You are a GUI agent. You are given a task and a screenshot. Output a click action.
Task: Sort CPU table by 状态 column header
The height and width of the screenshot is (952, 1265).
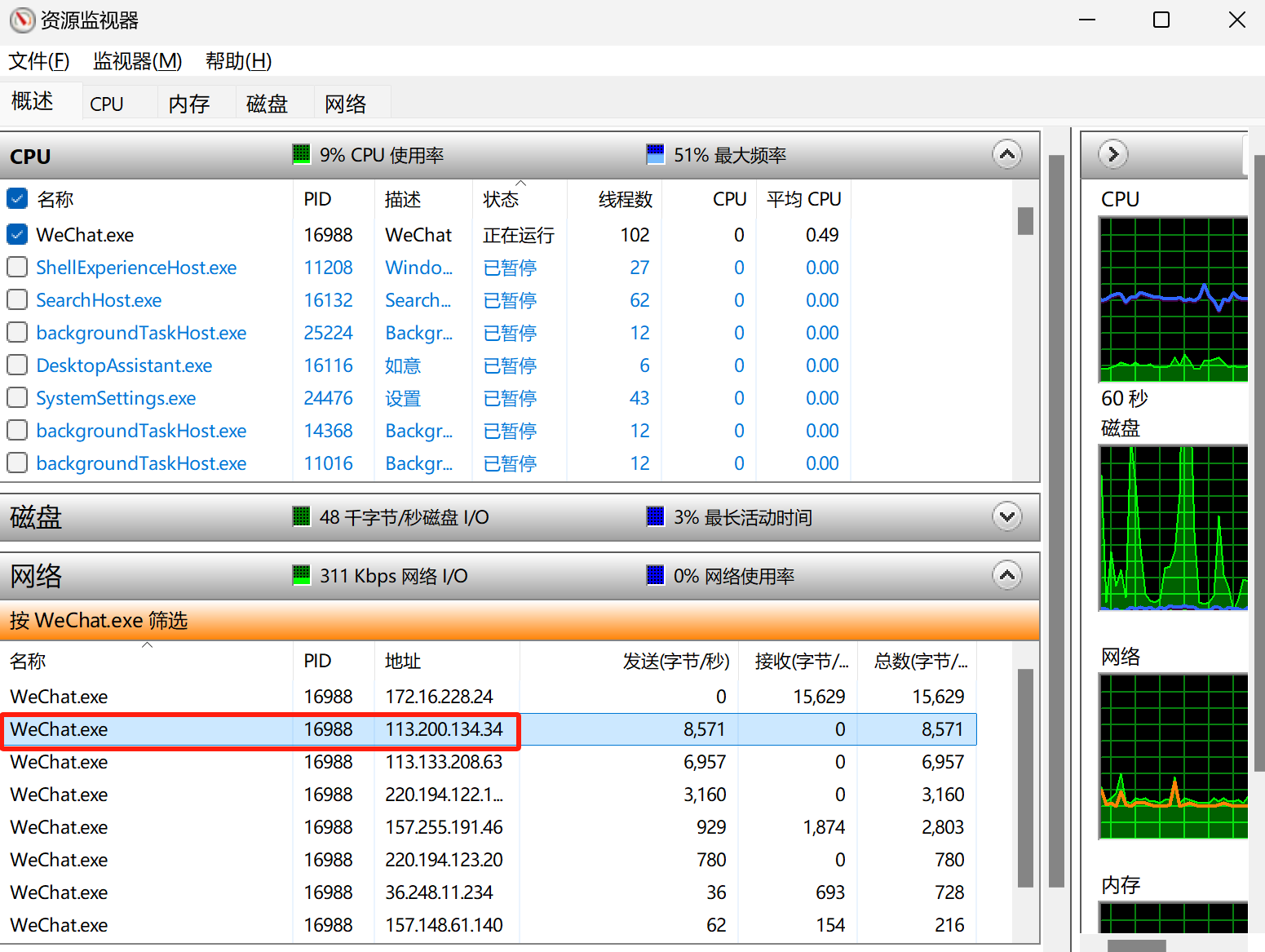[520, 199]
